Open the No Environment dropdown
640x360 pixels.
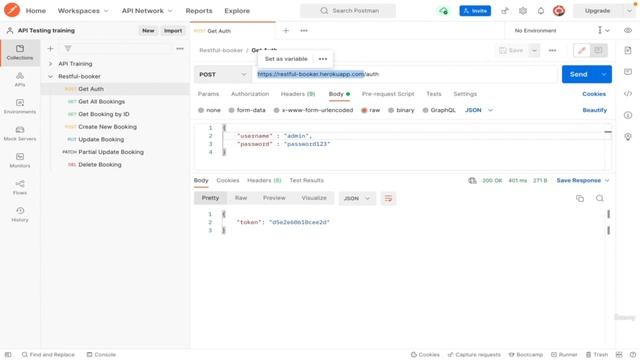coord(561,31)
